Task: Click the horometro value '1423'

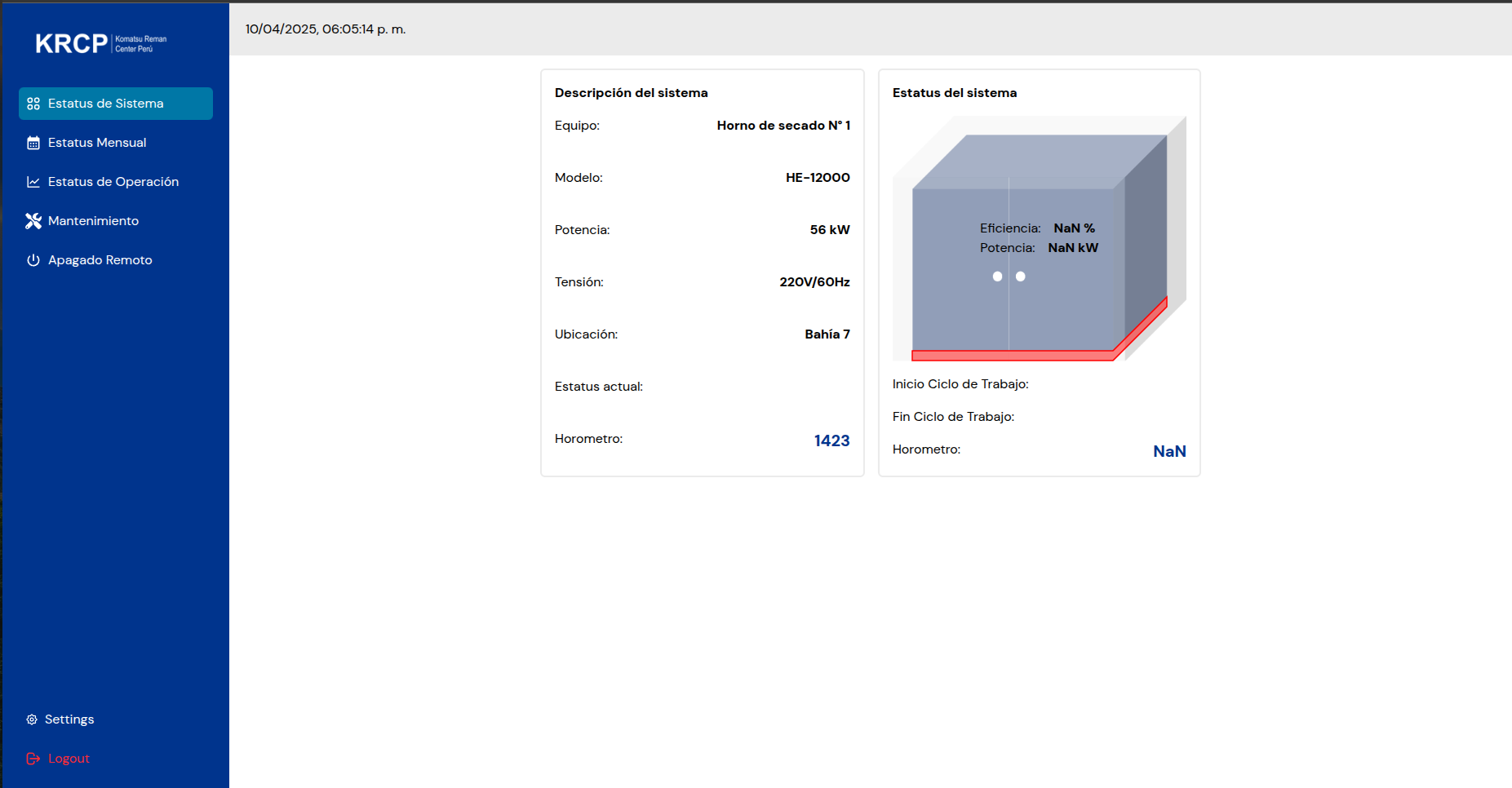Action: [832, 440]
